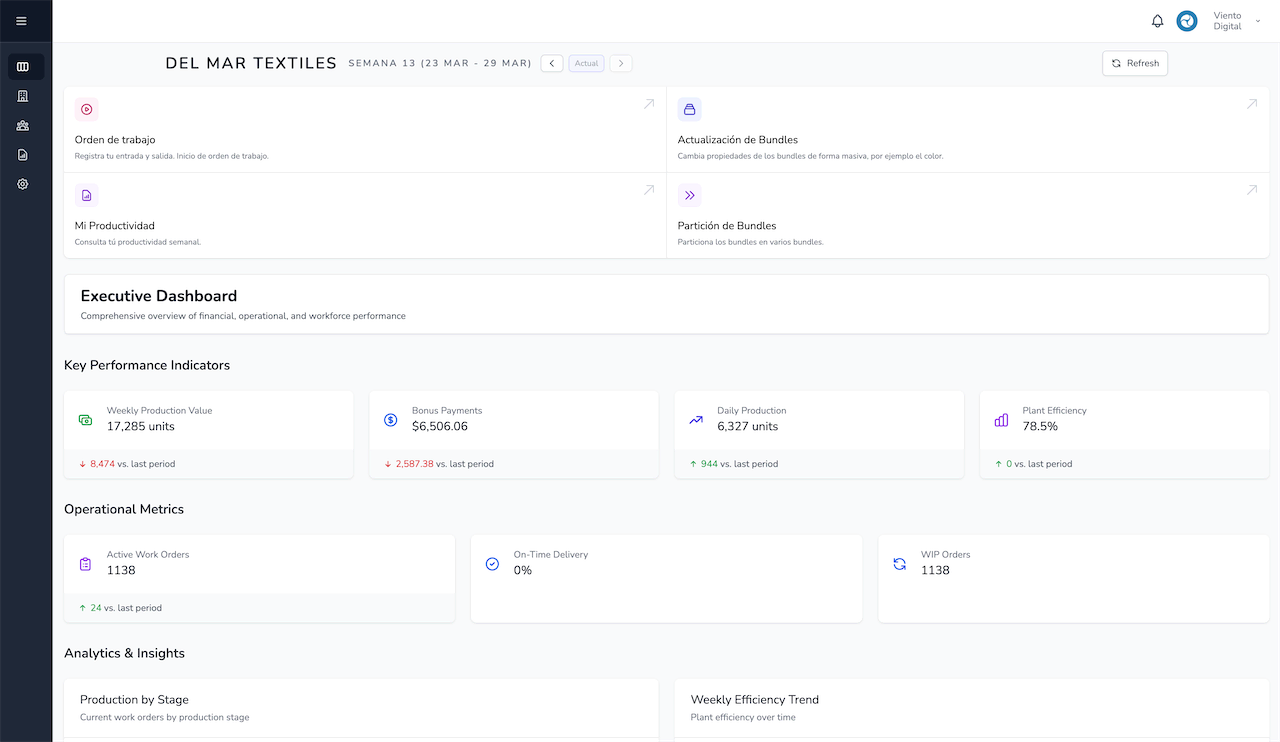Image resolution: width=1280 pixels, height=742 pixels.
Task: Open the reports document sidebar icon
Action: 23,155
